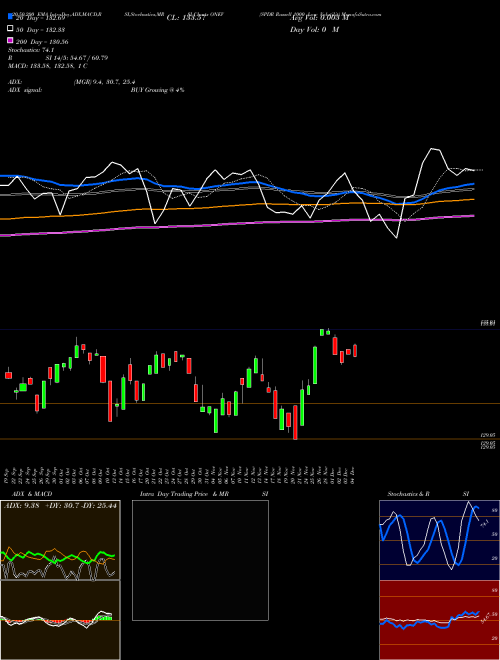Click the 'MACD: 133.38, 132.38, 1 C' line
Viewport: 500px width, 660px height.
pos(48,66)
